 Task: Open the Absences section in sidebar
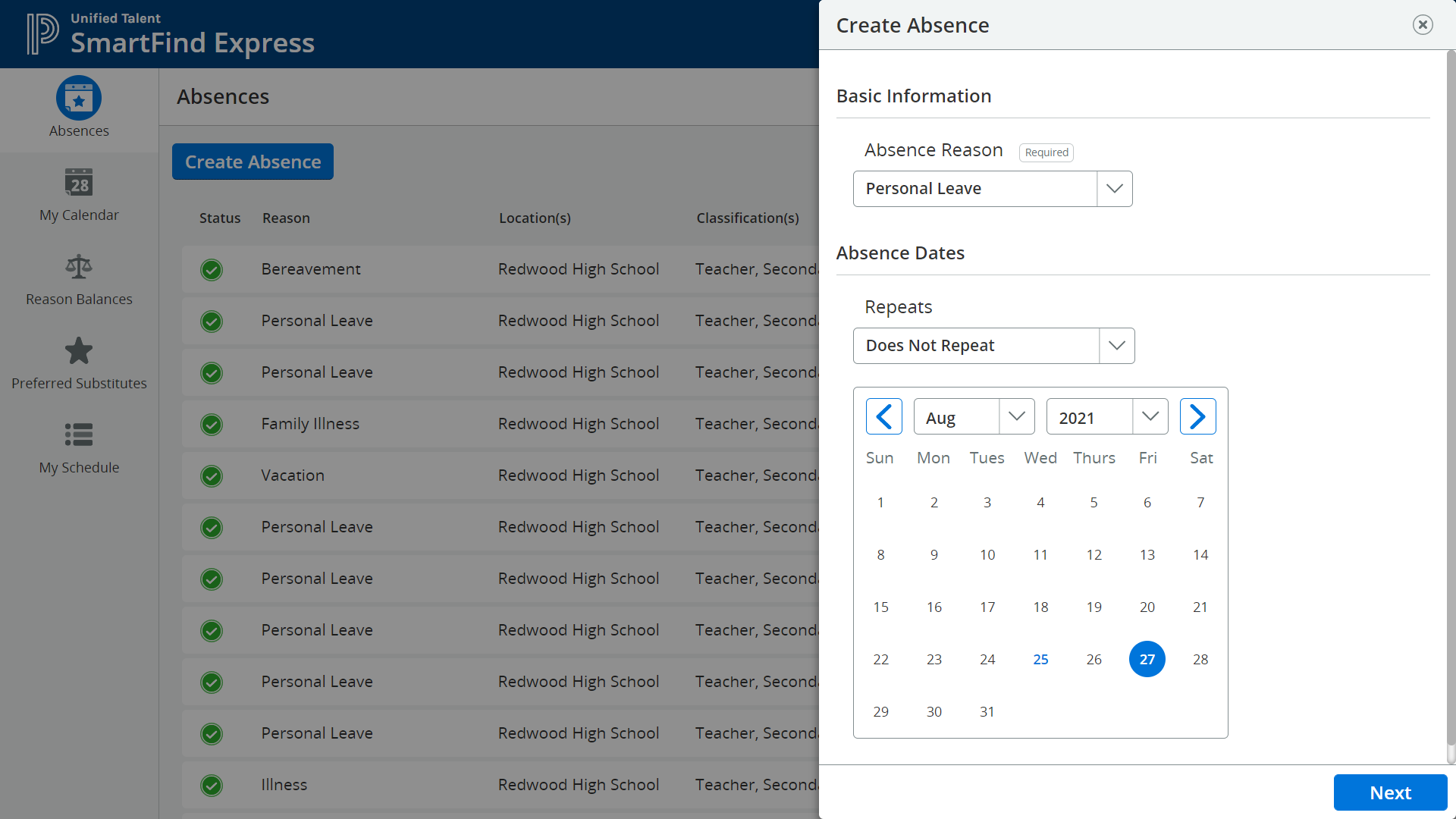click(78, 108)
